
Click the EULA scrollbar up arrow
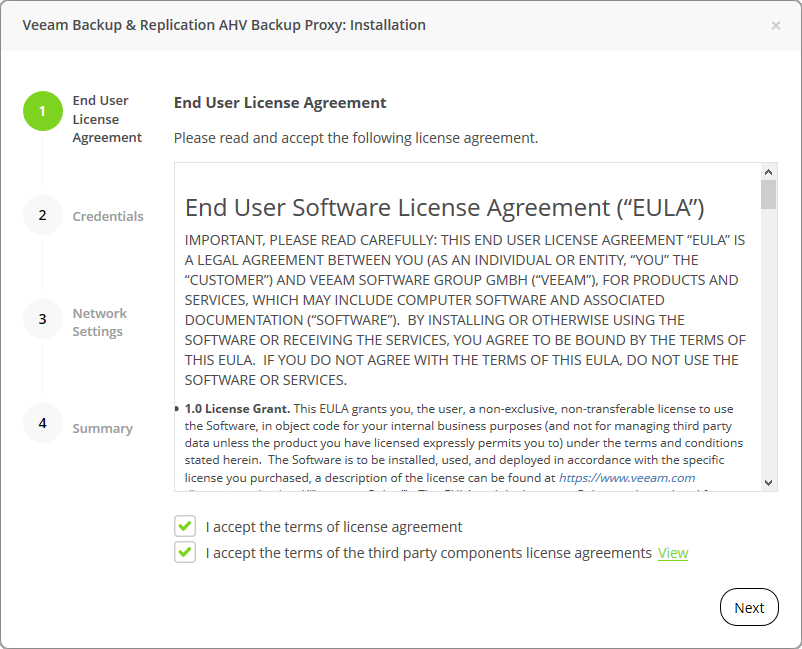[x=768, y=171]
